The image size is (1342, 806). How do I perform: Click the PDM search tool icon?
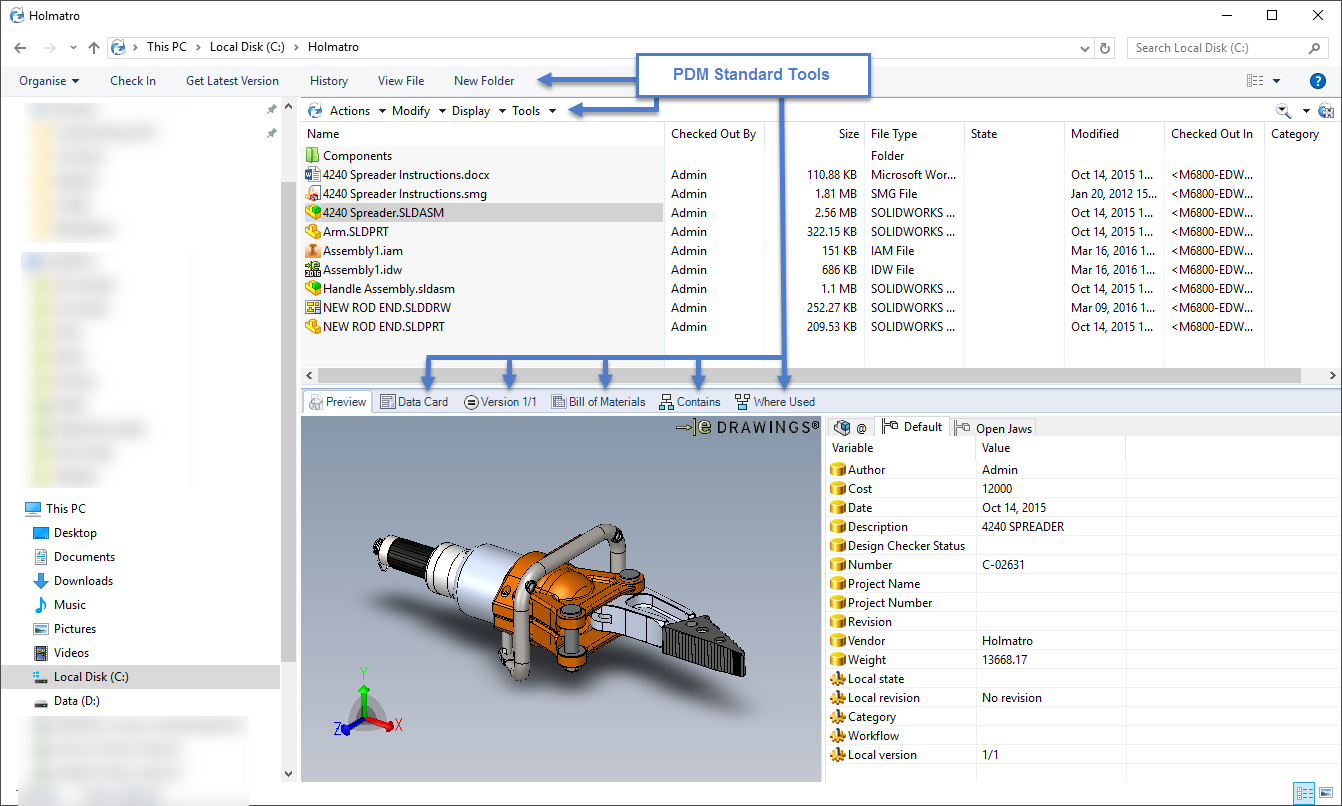coord(1283,111)
